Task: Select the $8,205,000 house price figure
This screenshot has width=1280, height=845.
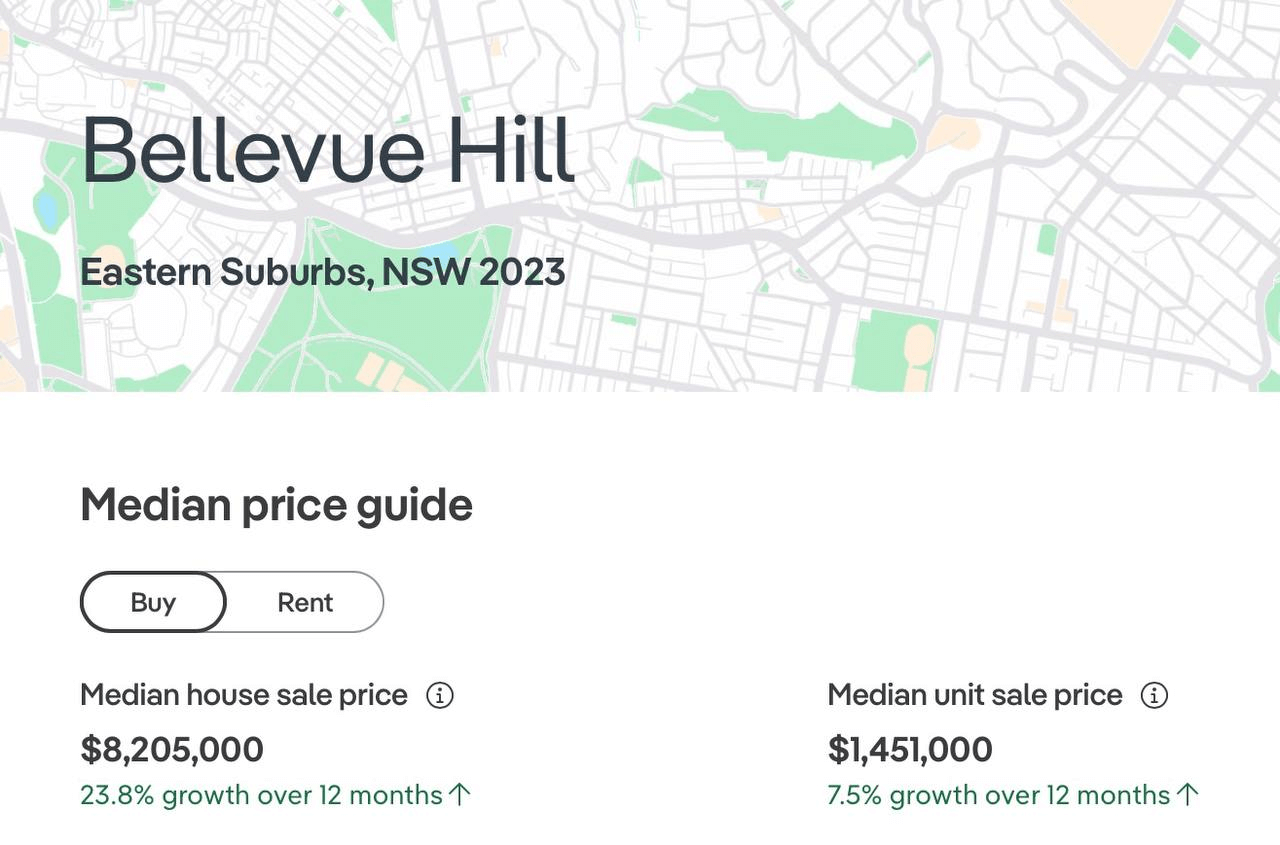Action: (x=172, y=749)
